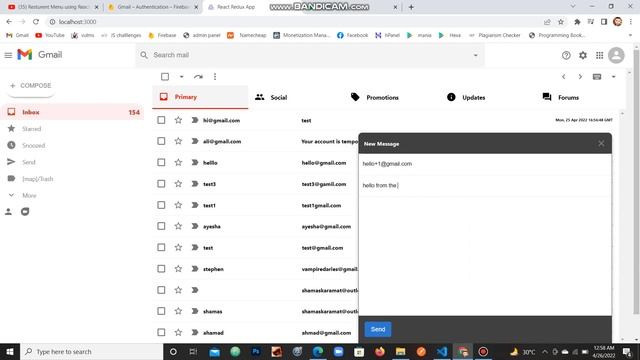
Task: Open input tools dropdown arrow beside keyboard icon
Action: click(x=613, y=77)
